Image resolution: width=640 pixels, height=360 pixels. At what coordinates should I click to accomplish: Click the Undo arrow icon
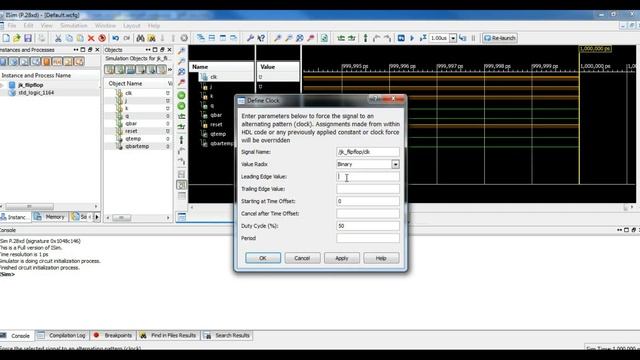pos(116,38)
